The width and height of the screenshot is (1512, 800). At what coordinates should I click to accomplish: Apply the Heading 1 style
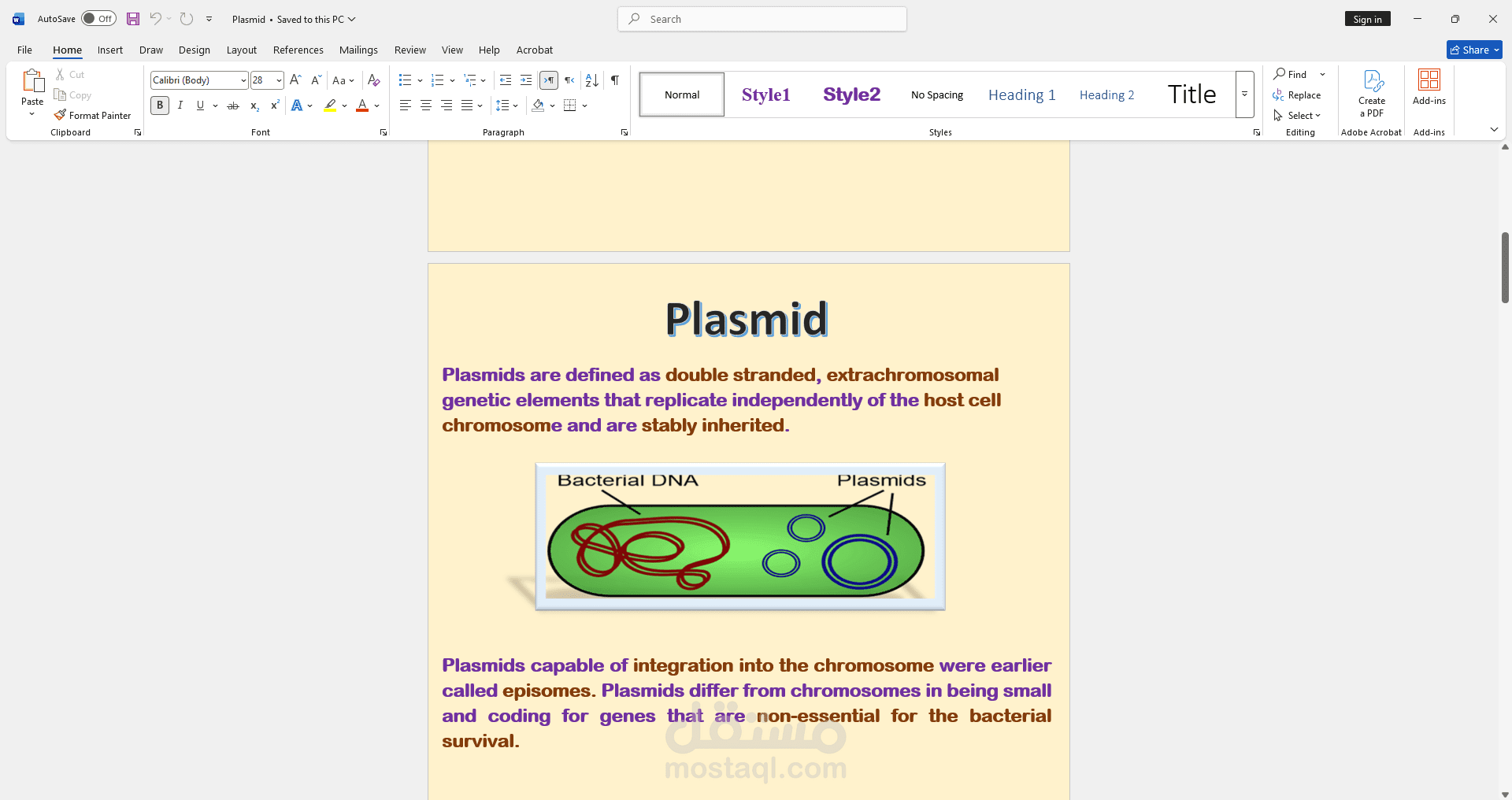1022,94
